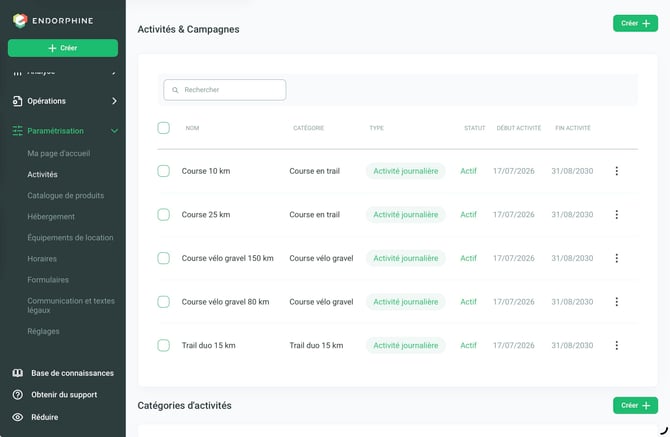Click the Opérations menu label

click(47, 101)
